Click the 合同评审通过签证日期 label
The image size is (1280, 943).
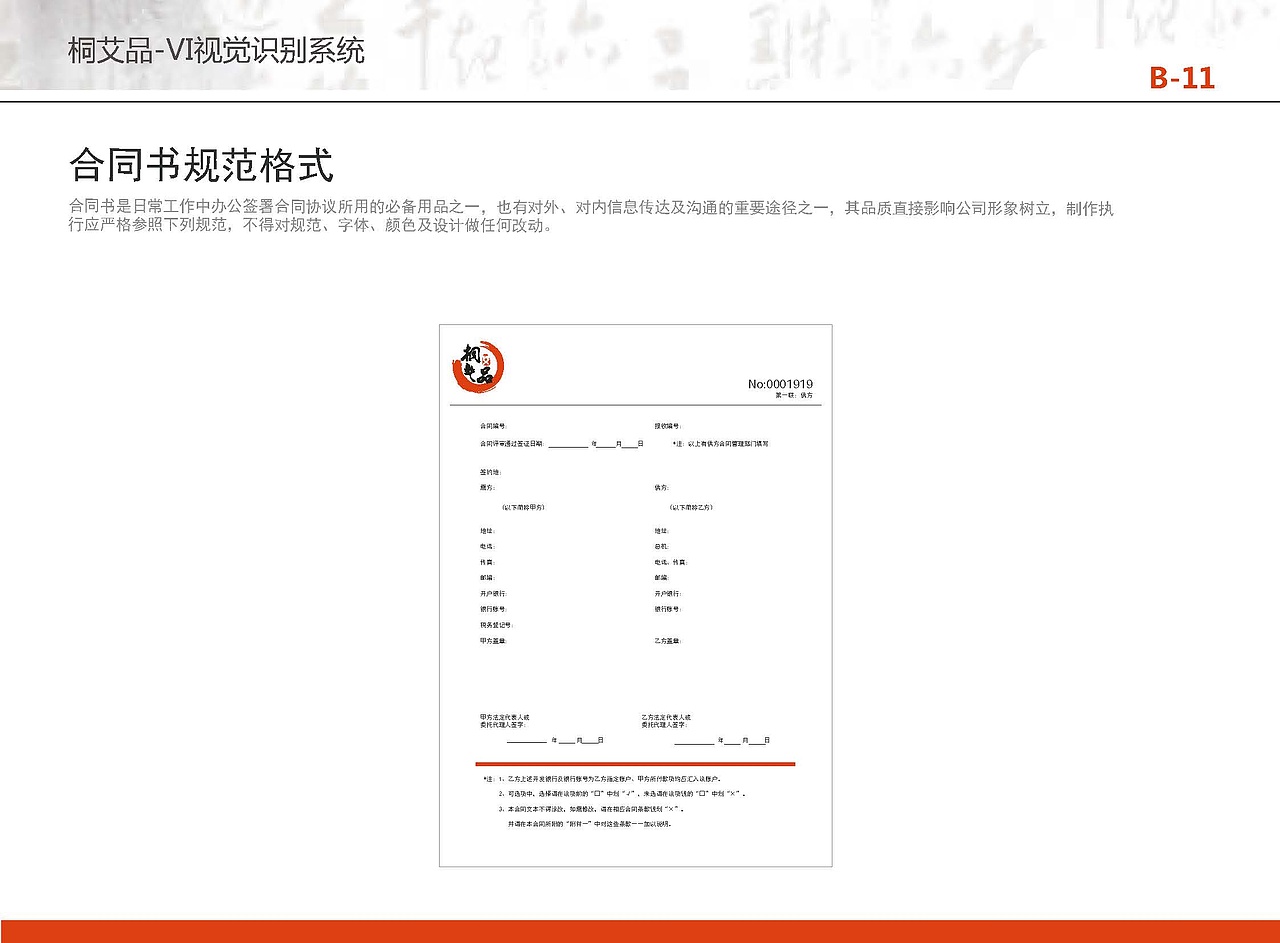point(512,443)
